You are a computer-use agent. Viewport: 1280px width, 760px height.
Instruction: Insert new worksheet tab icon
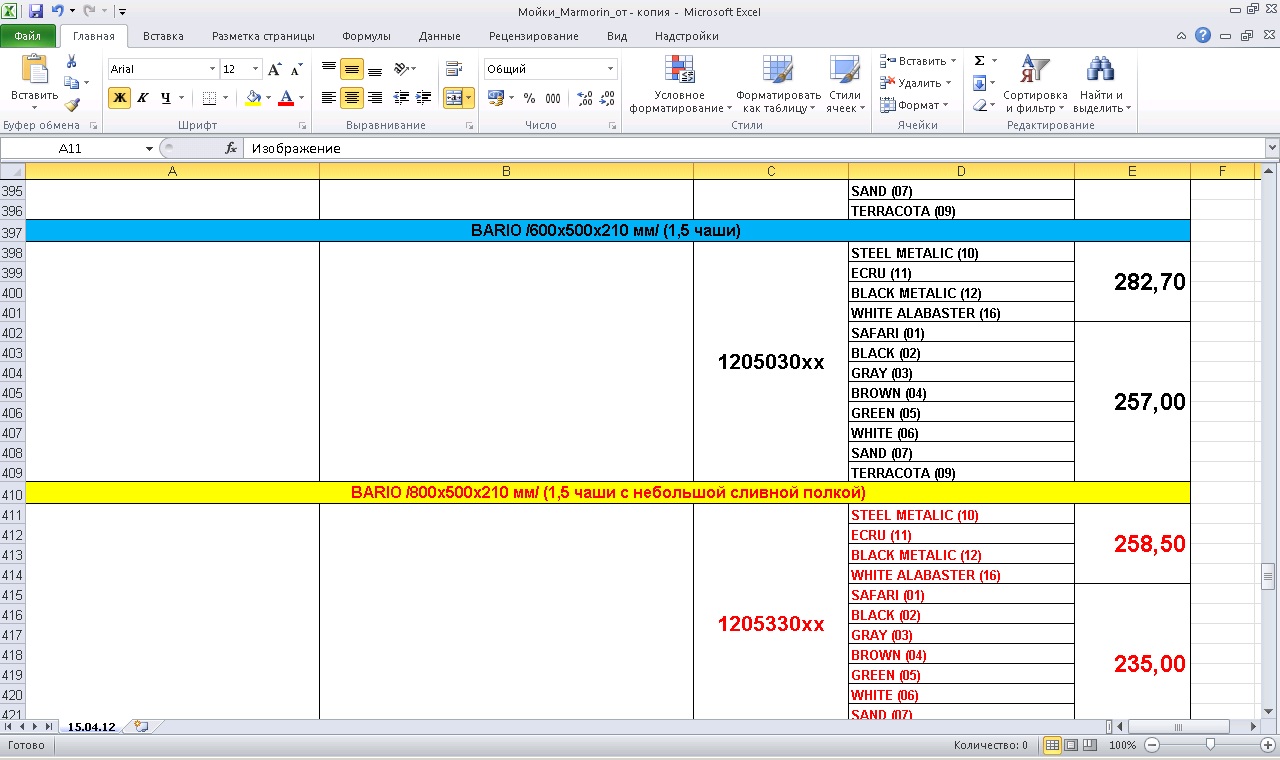pos(141,727)
